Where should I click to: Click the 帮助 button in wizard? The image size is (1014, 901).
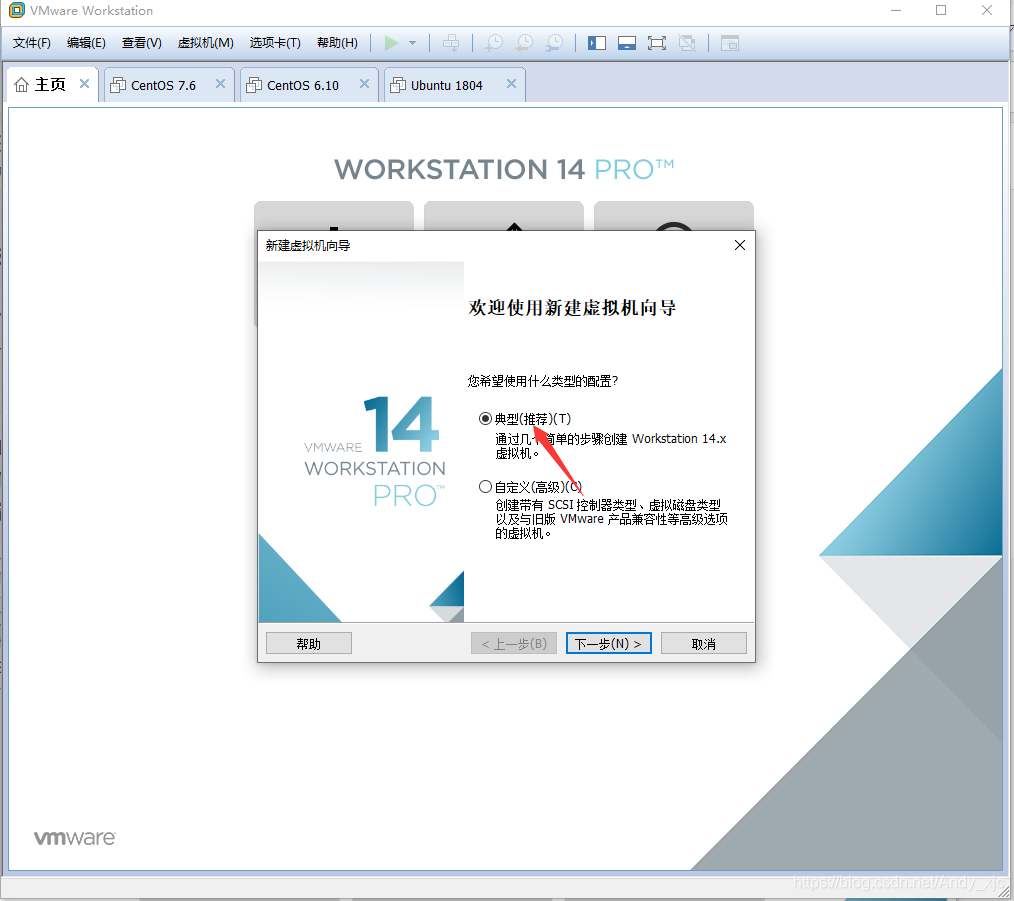tap(308, 644)
